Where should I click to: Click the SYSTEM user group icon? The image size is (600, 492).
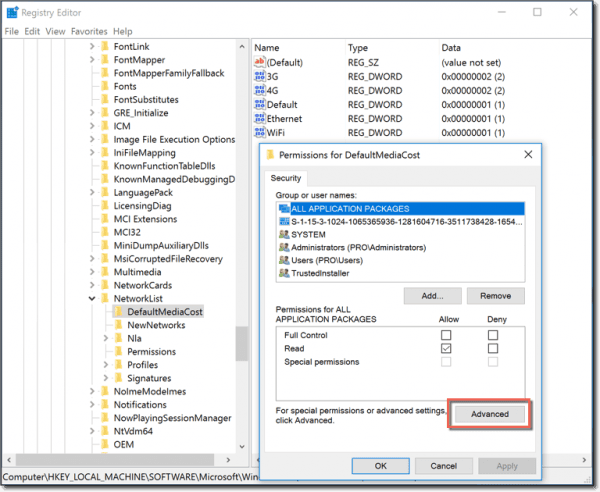(284, 234)
